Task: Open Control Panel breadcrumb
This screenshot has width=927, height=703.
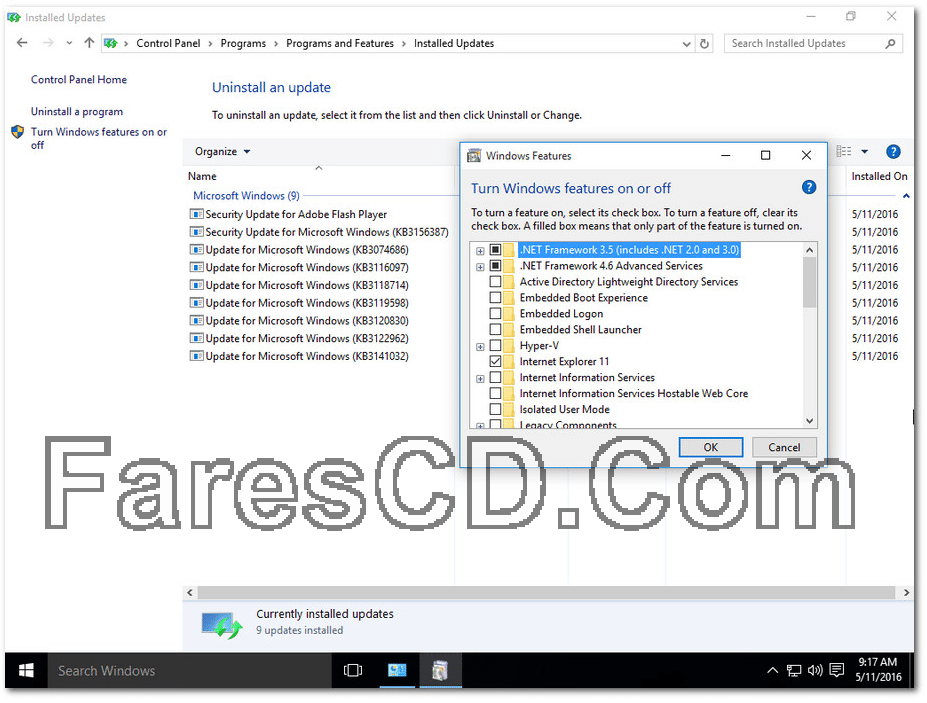Action: pyautogui.click(x=168, y=43)
